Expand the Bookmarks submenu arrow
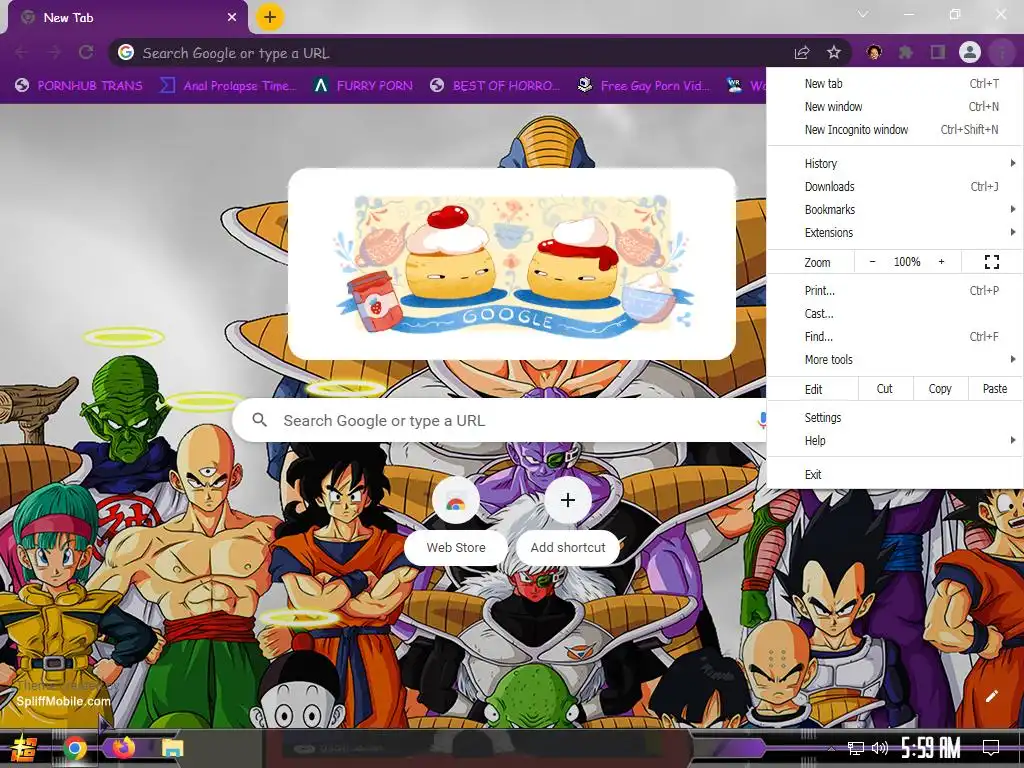The height and width of the screenshot is (768, 1024). [x=1012, y=210]
